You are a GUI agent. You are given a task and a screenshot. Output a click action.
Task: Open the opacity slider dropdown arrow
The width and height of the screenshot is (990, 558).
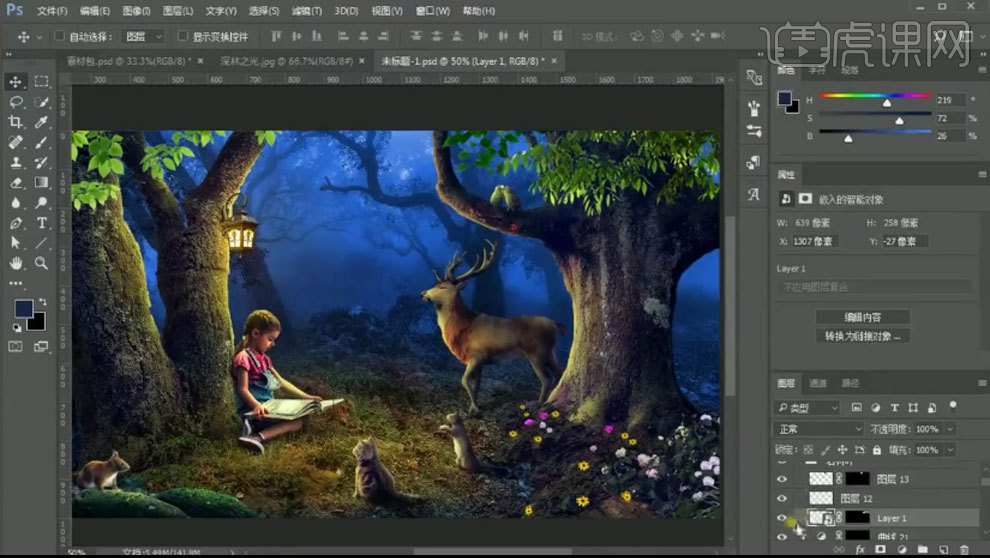[951, 429]
